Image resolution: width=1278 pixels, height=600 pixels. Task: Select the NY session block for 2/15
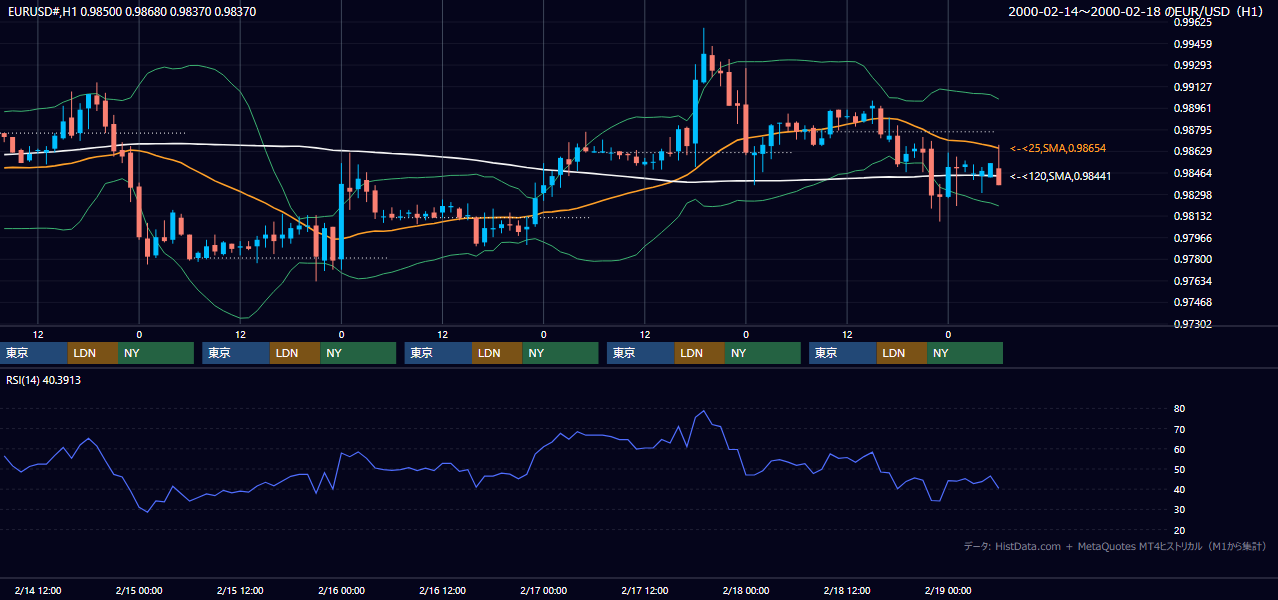tap(358, 353)
